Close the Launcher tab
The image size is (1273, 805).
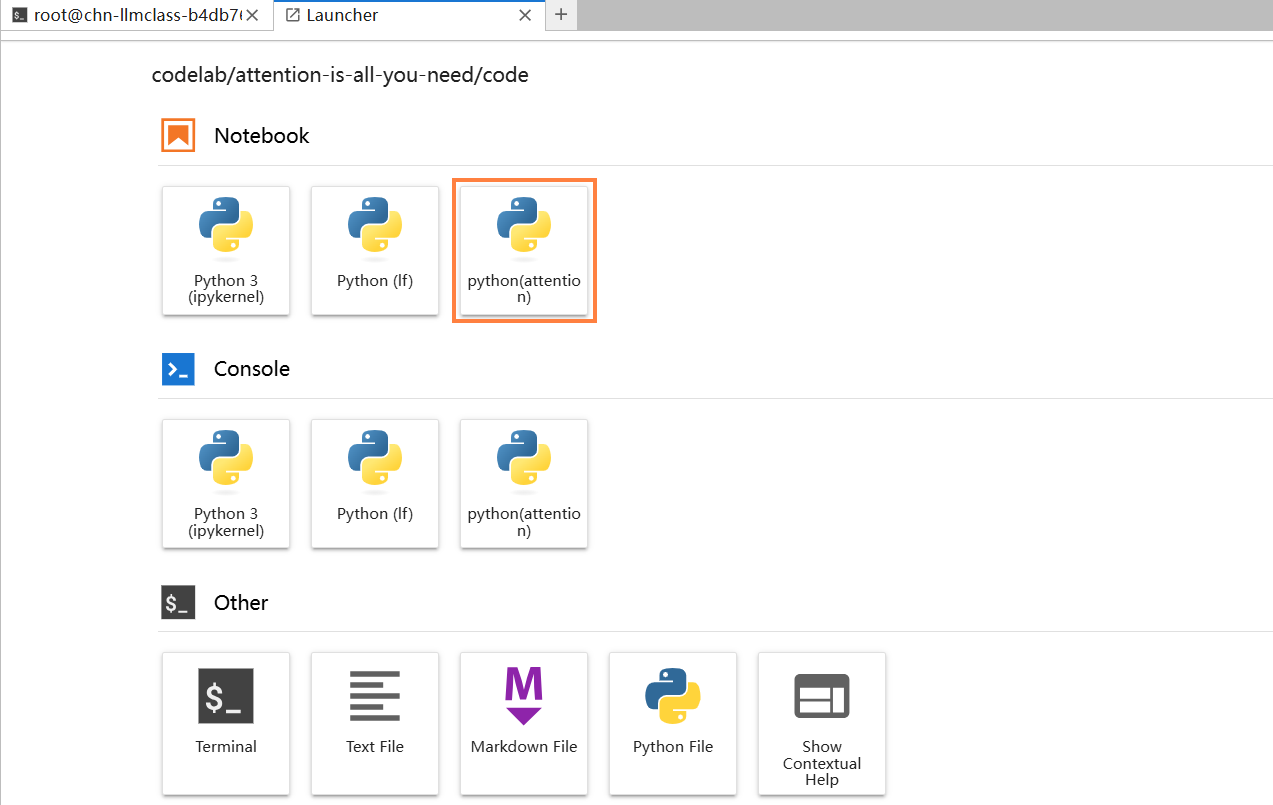525,16
